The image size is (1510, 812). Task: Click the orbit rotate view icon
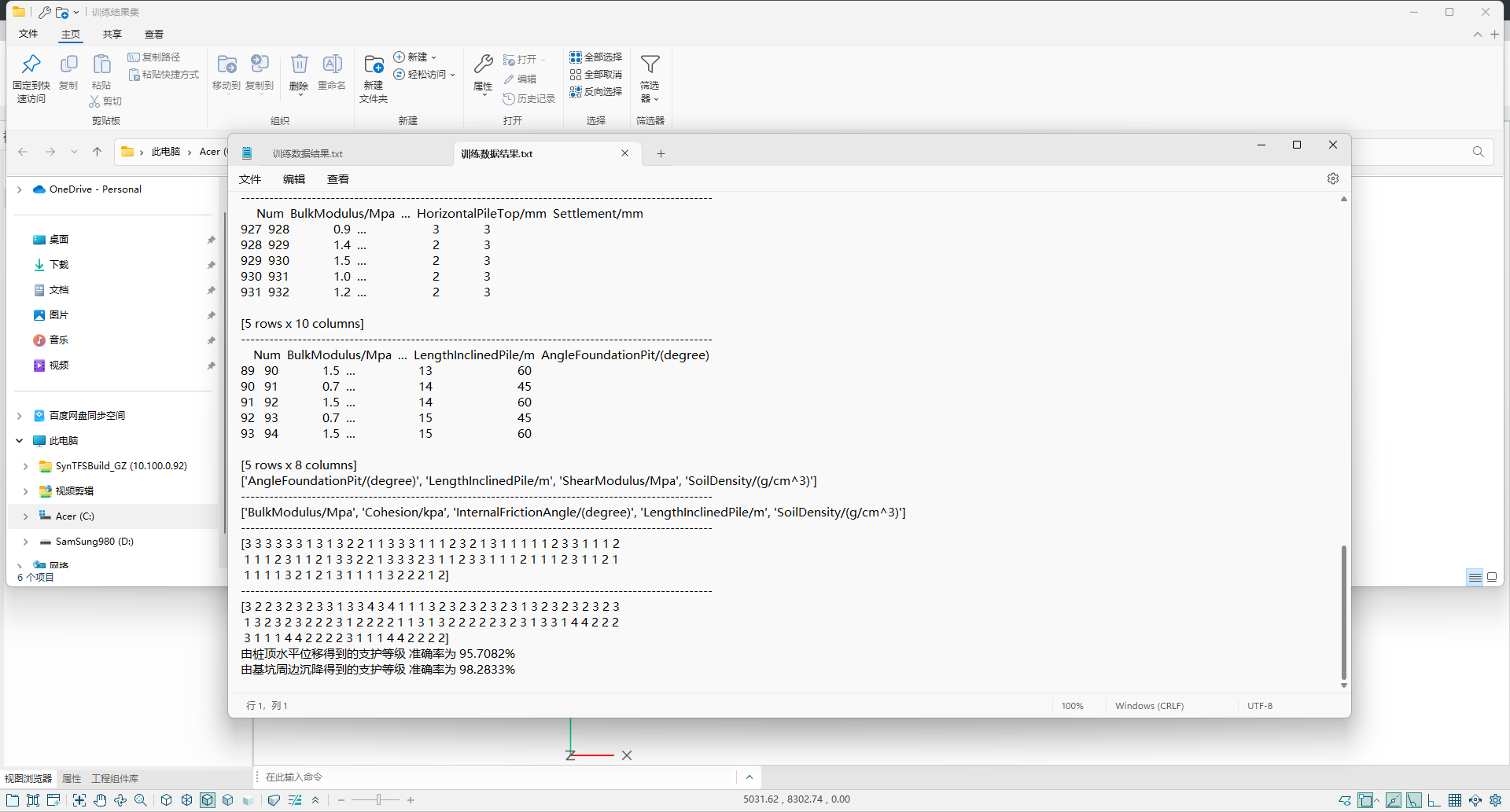[120, 800]
